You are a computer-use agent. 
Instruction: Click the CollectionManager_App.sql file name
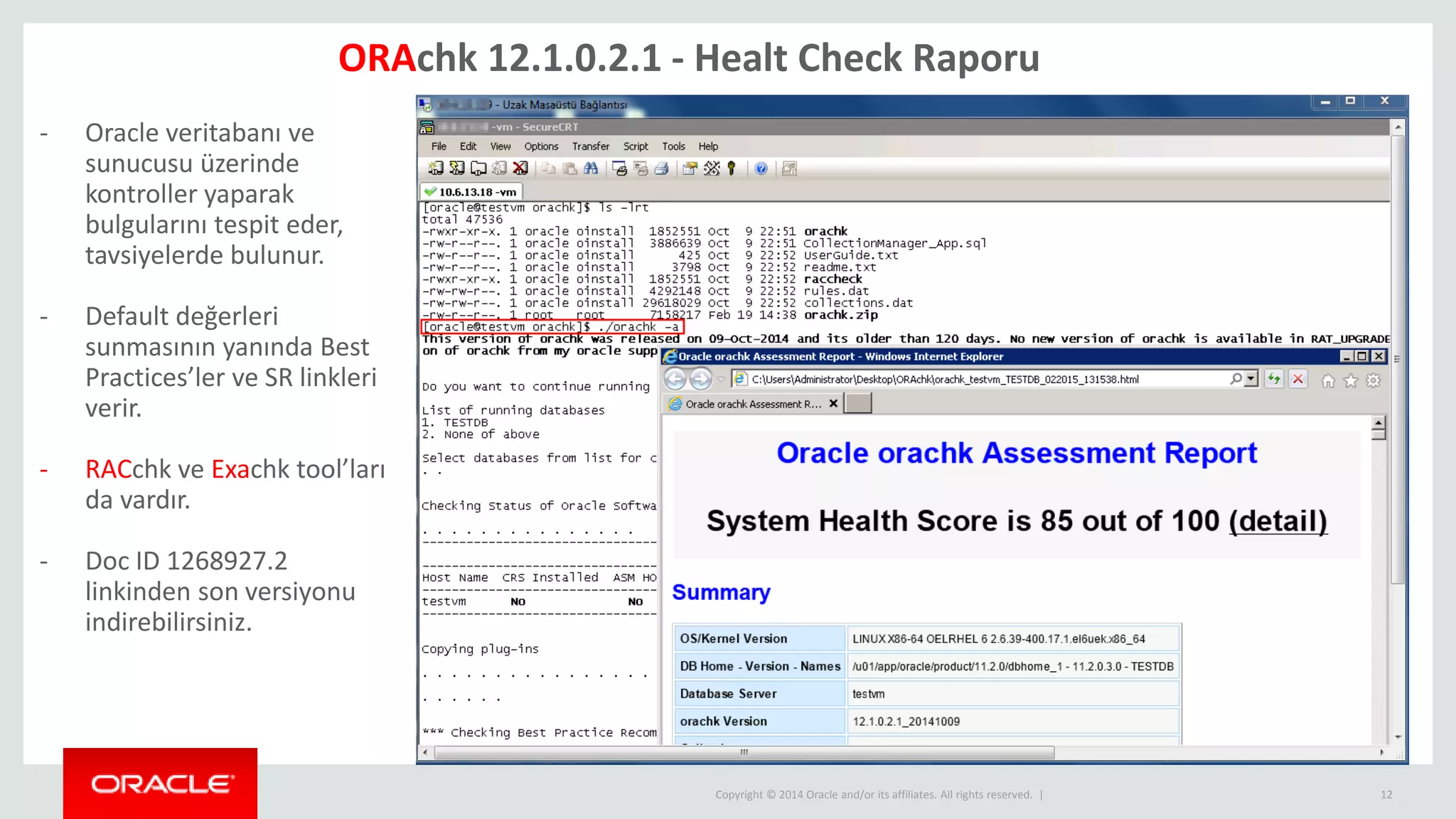coord(894,243)
